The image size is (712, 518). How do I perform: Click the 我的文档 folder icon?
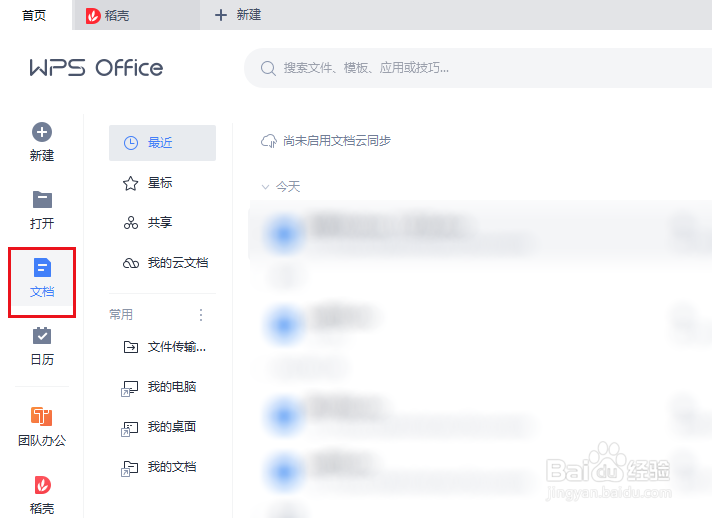[x=129, y=469]
